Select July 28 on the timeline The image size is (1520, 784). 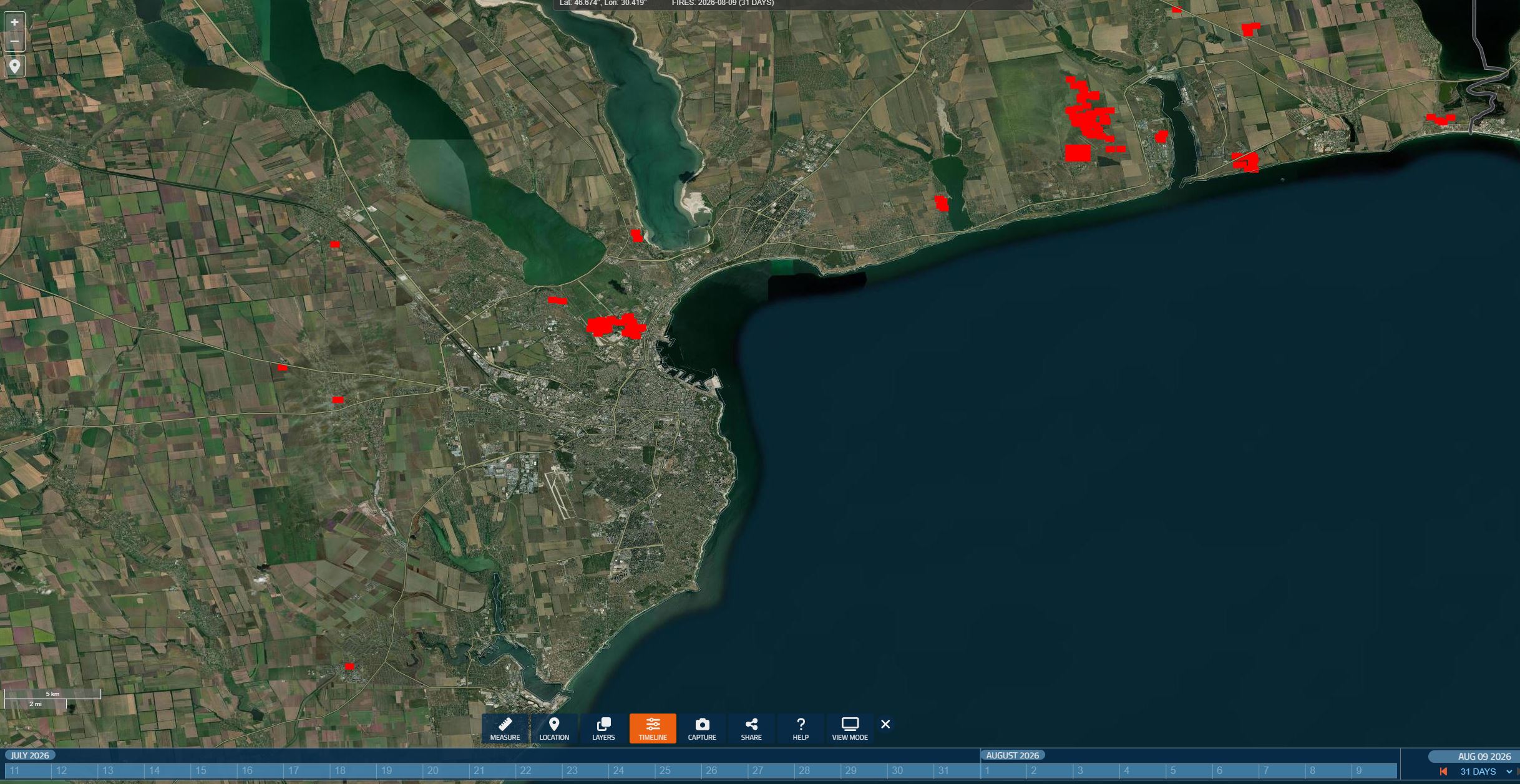pos(818,771)
